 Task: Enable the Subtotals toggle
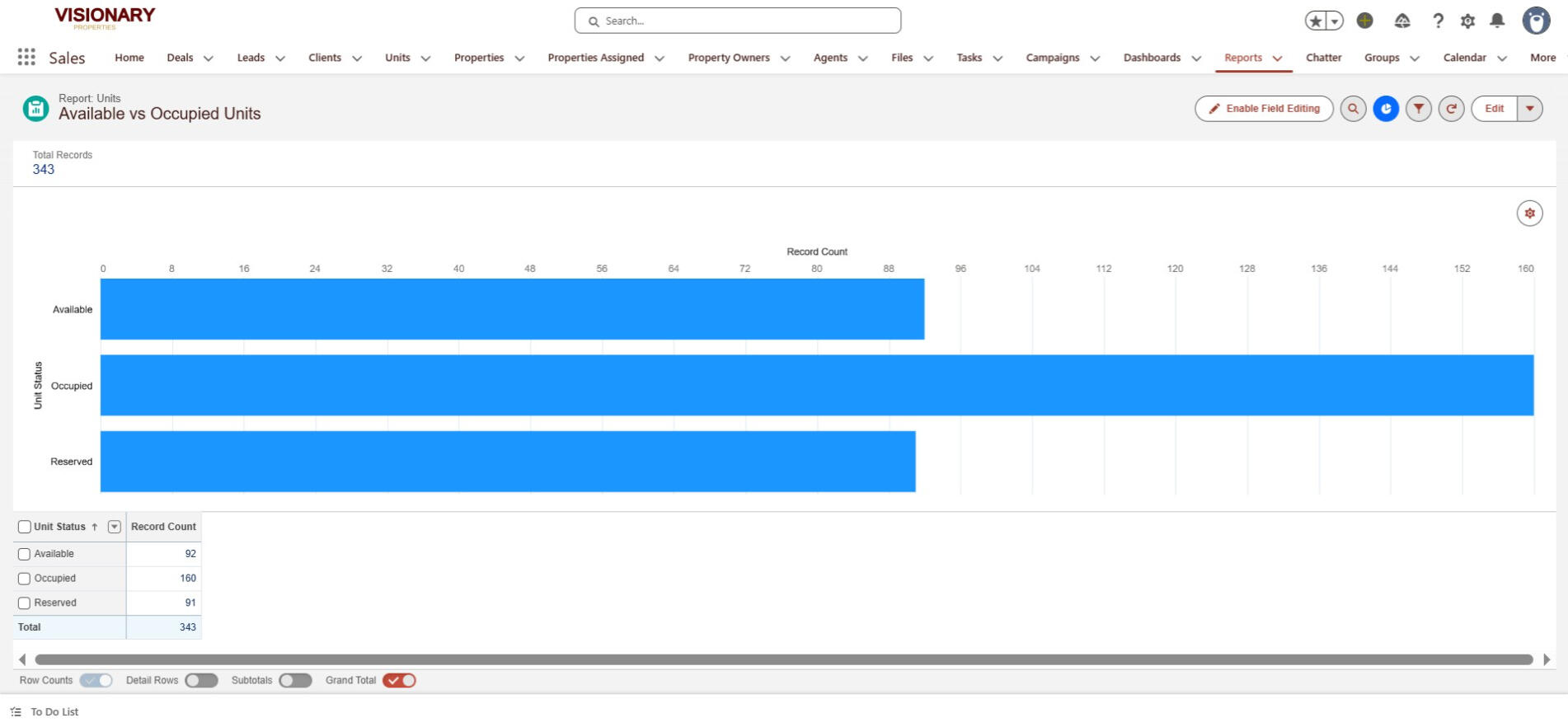295,681
